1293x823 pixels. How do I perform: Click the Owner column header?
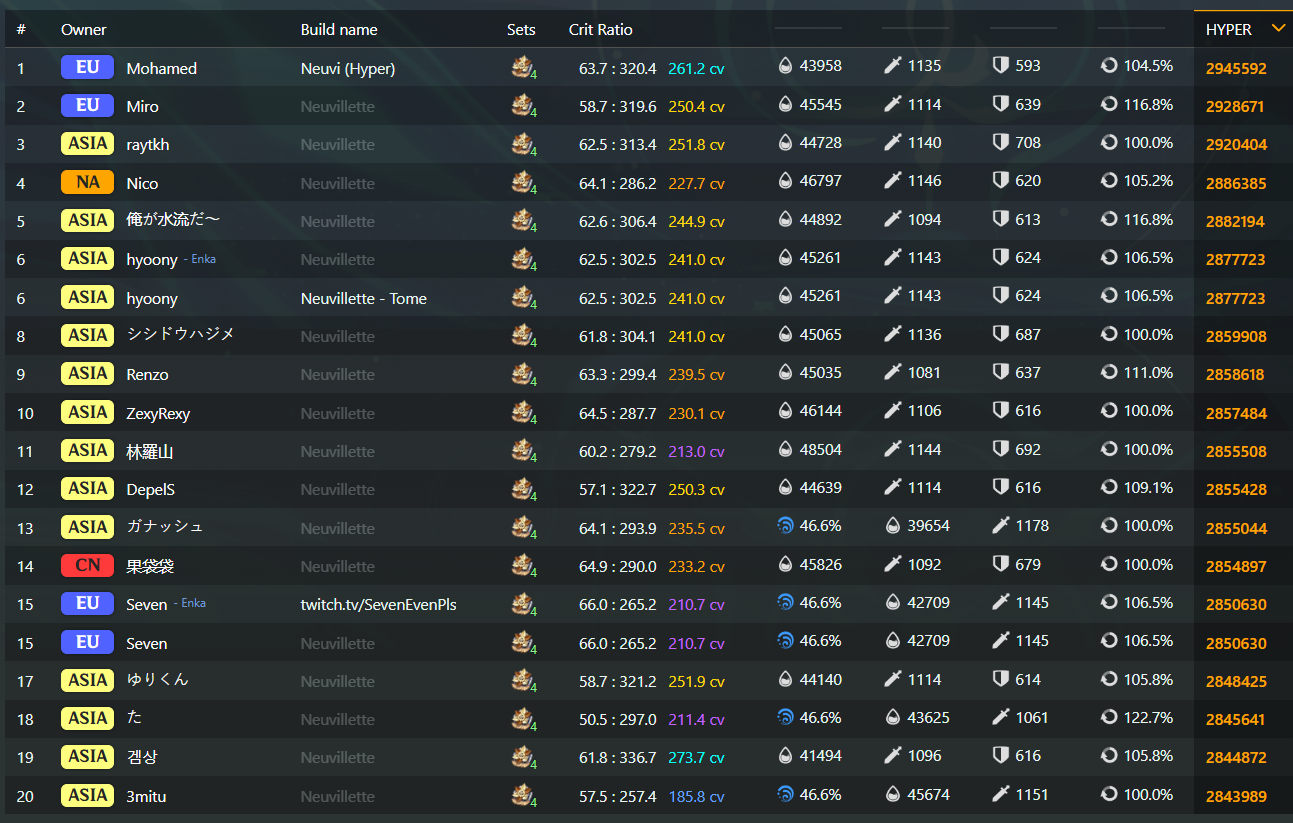84,30
